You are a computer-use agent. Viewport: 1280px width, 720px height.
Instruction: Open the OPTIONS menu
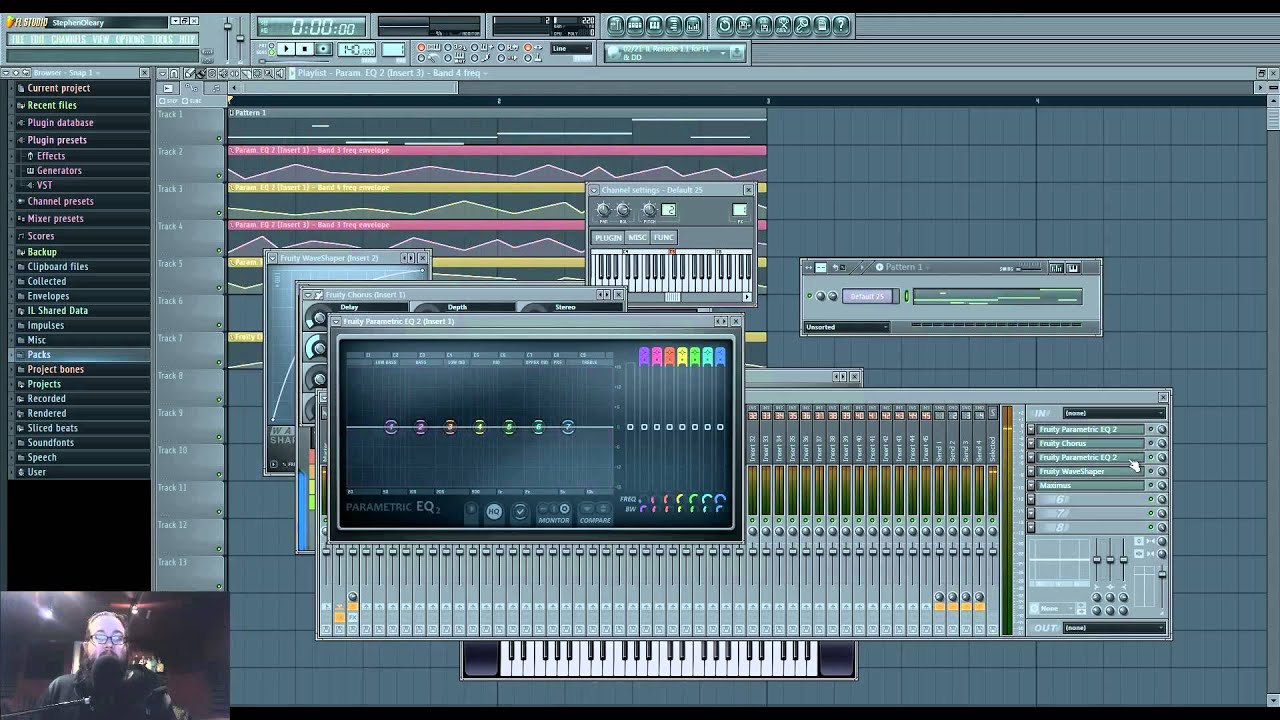tap(130, 39)
